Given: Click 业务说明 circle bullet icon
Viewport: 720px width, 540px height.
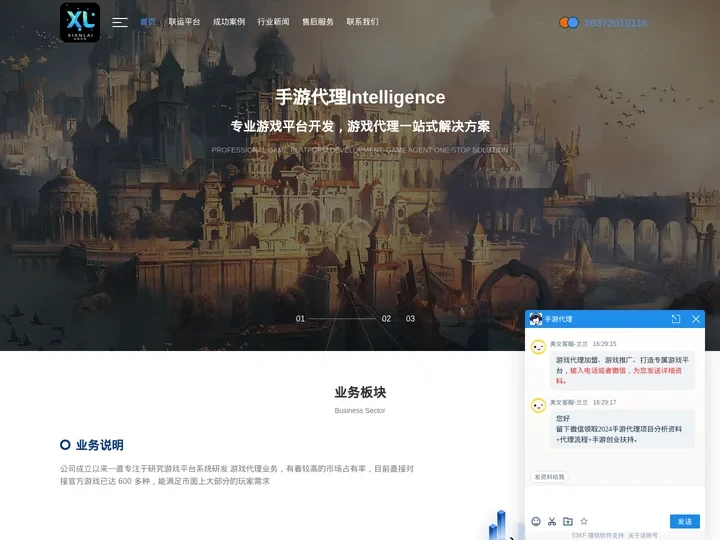Looking at the screenshot, I should tap(65, 444).
